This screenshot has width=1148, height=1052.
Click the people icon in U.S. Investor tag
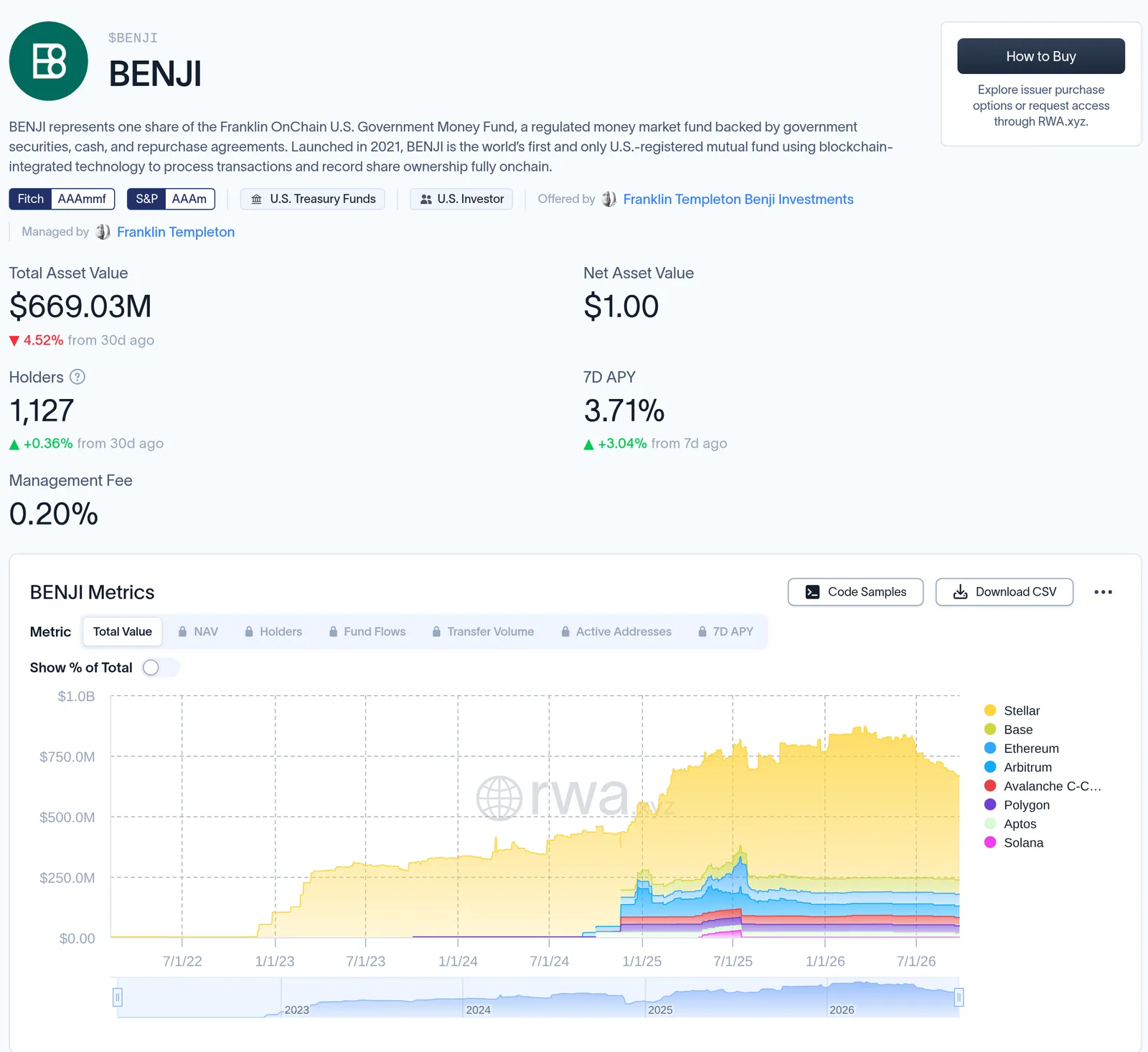point(425,199)
